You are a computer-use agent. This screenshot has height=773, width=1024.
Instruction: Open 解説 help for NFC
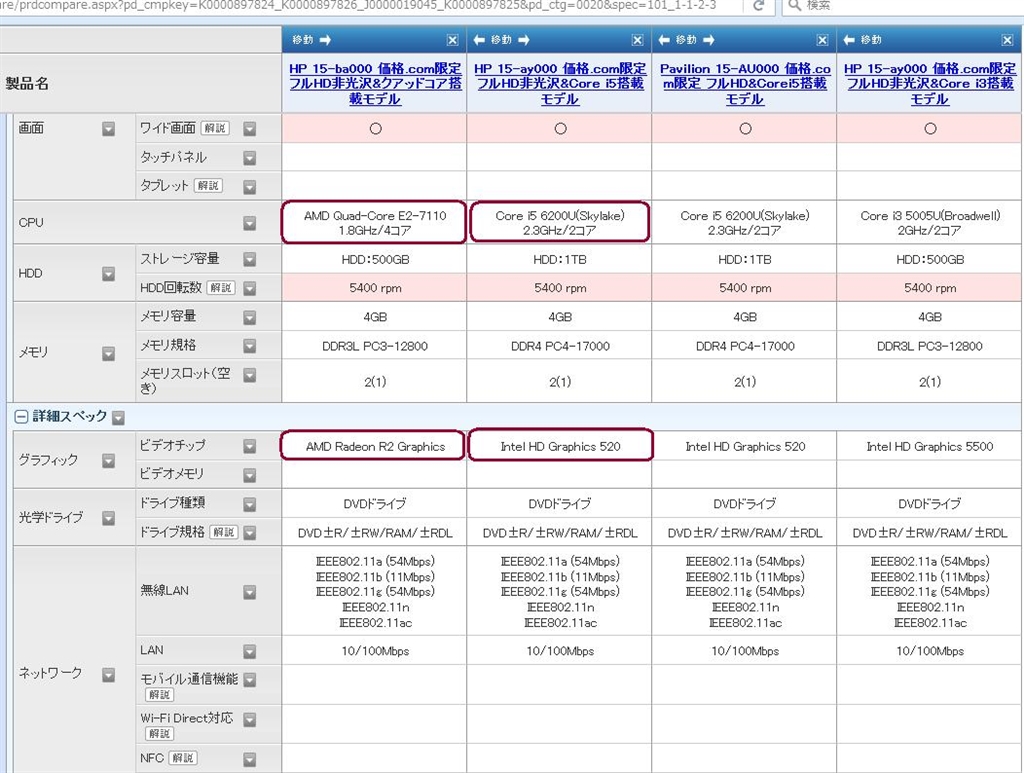click(x=183, y=757)
